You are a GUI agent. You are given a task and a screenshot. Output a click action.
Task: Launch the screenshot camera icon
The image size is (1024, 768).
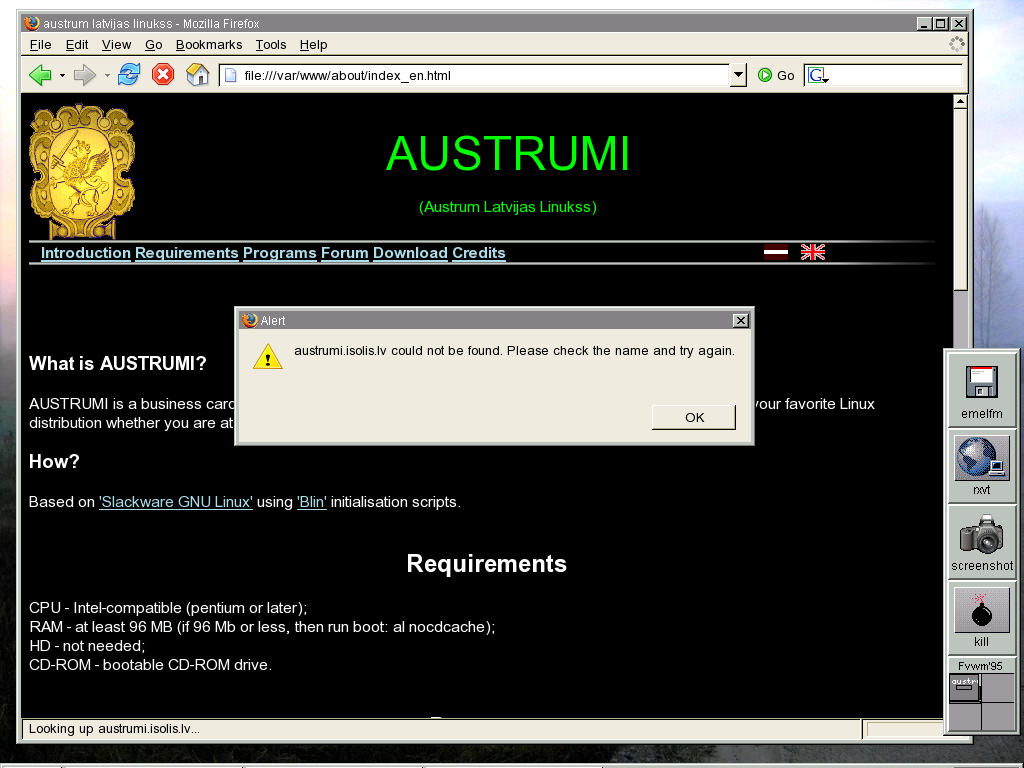pos(982,542)
